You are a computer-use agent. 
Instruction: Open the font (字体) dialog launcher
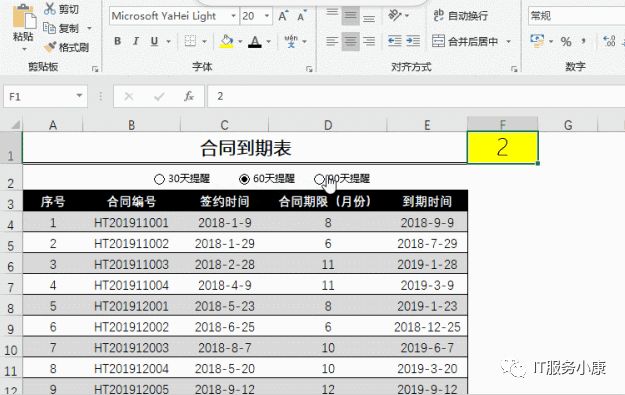pyautogui.click(x=309, y=69)
